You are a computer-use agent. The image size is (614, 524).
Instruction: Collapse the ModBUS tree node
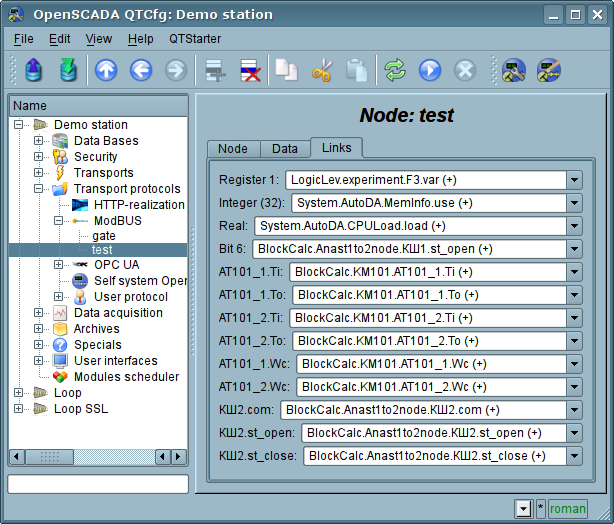[x=59, y=221]
